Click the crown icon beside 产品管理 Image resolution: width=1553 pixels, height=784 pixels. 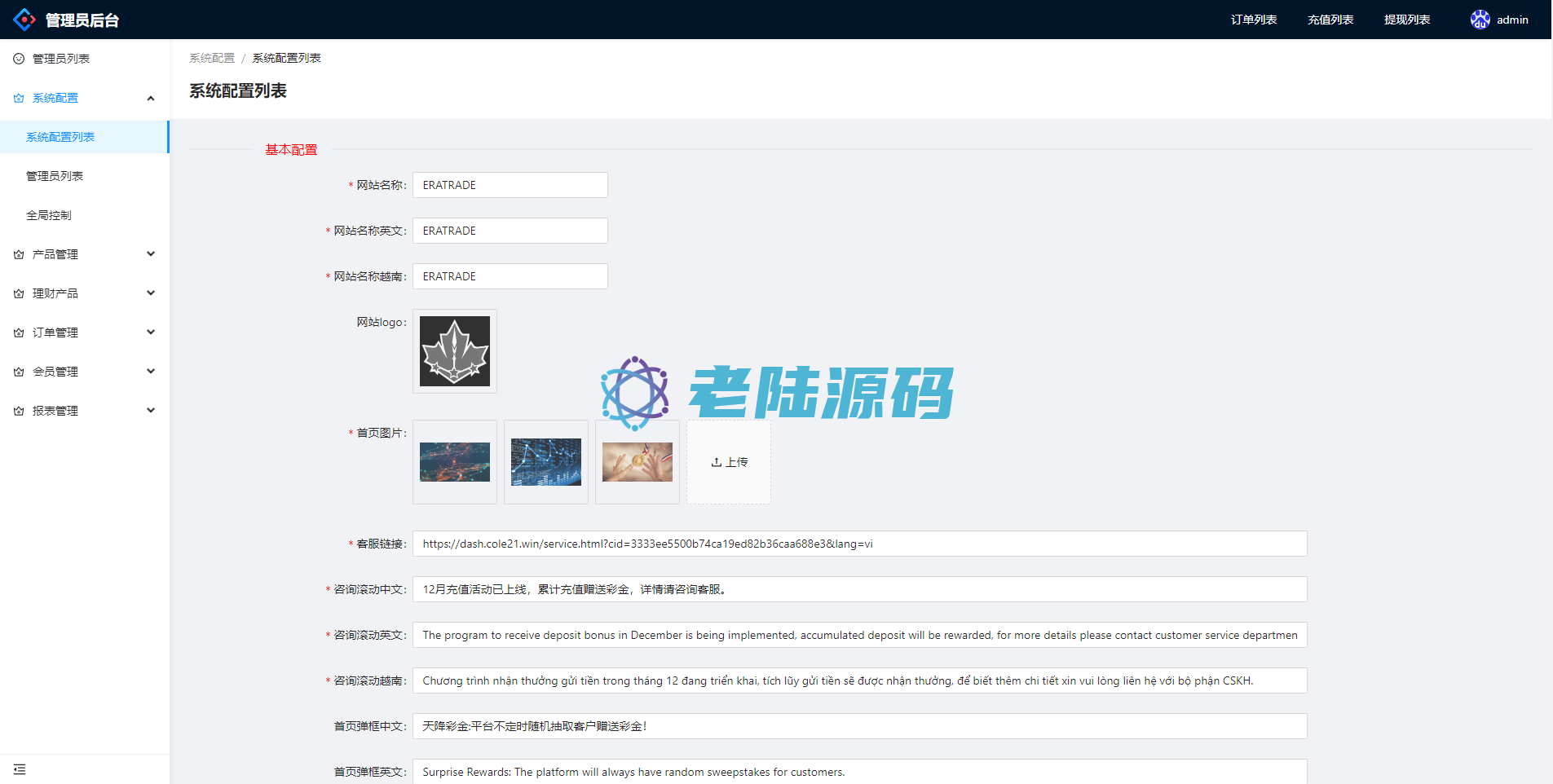[x=19, y=254]
